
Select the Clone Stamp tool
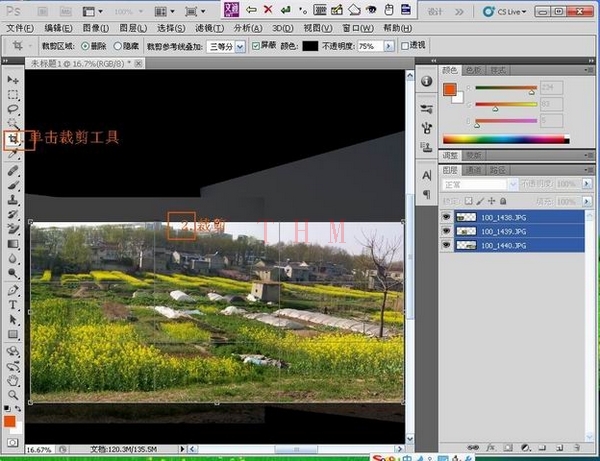point(13,200)
